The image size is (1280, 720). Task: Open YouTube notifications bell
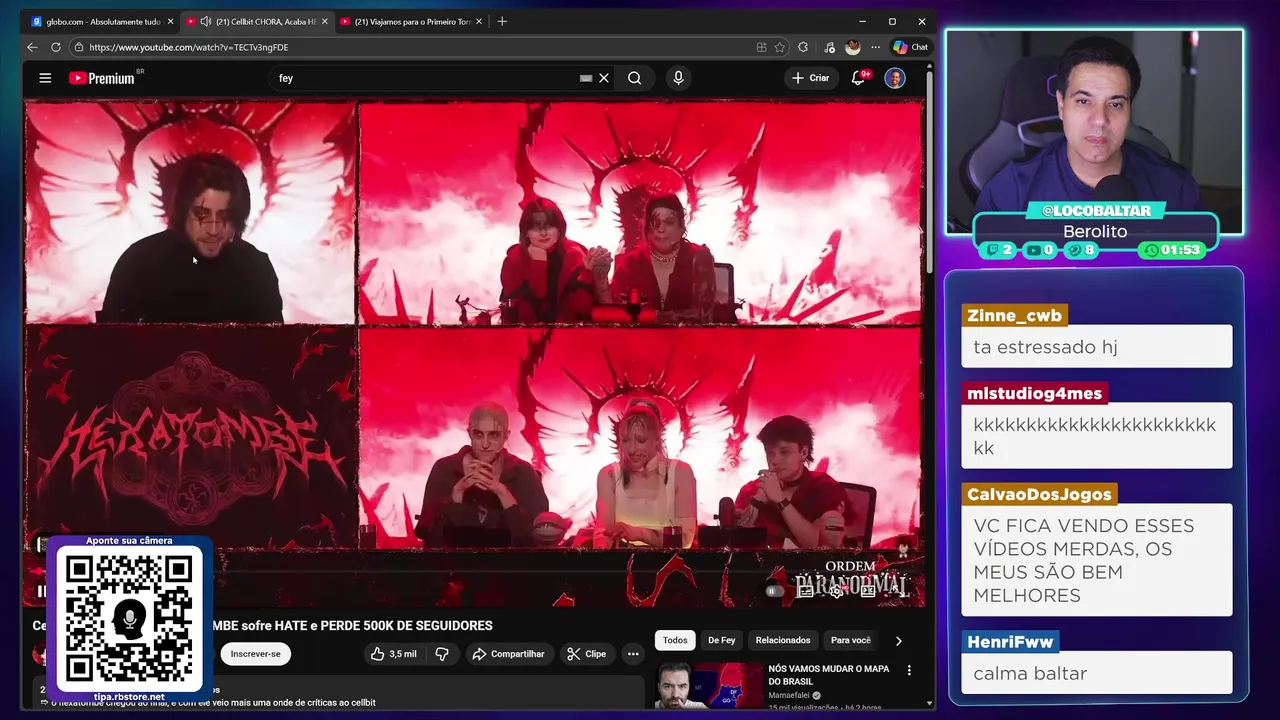pyautogui.click(x=858, y=78)
